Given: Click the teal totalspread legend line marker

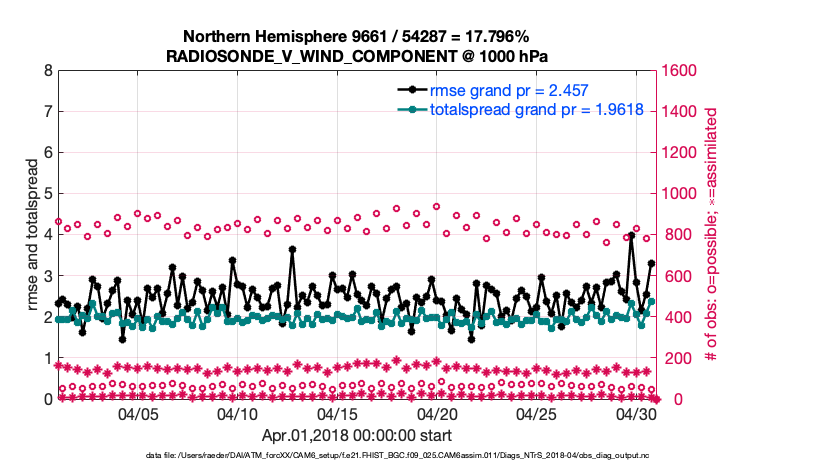Looking at the screenshot, I should (x=409, y=109).
